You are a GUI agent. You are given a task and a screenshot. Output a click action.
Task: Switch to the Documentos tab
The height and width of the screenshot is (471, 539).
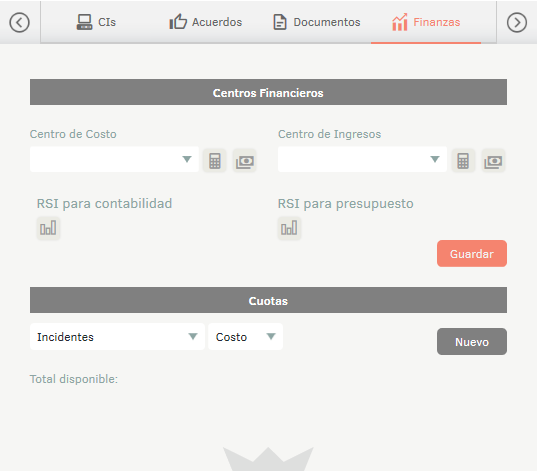pos(316,22)
